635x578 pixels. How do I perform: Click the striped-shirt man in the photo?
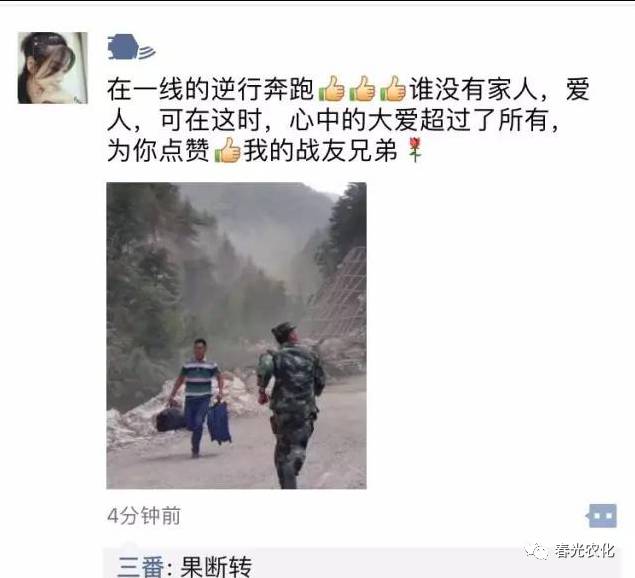point(197,397)
